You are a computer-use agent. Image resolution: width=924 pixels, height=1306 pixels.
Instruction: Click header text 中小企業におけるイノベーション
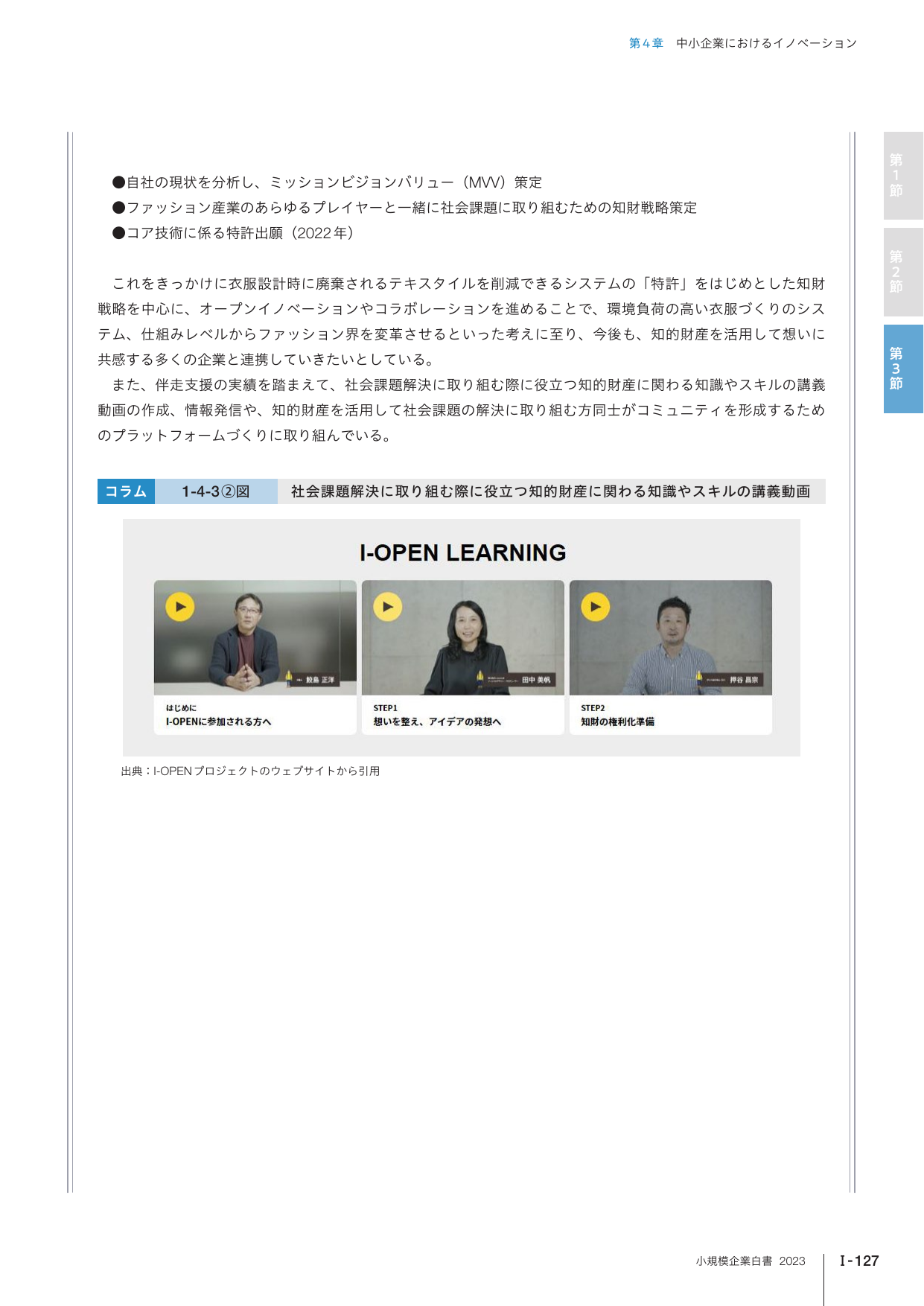click(x=766, y=43)
